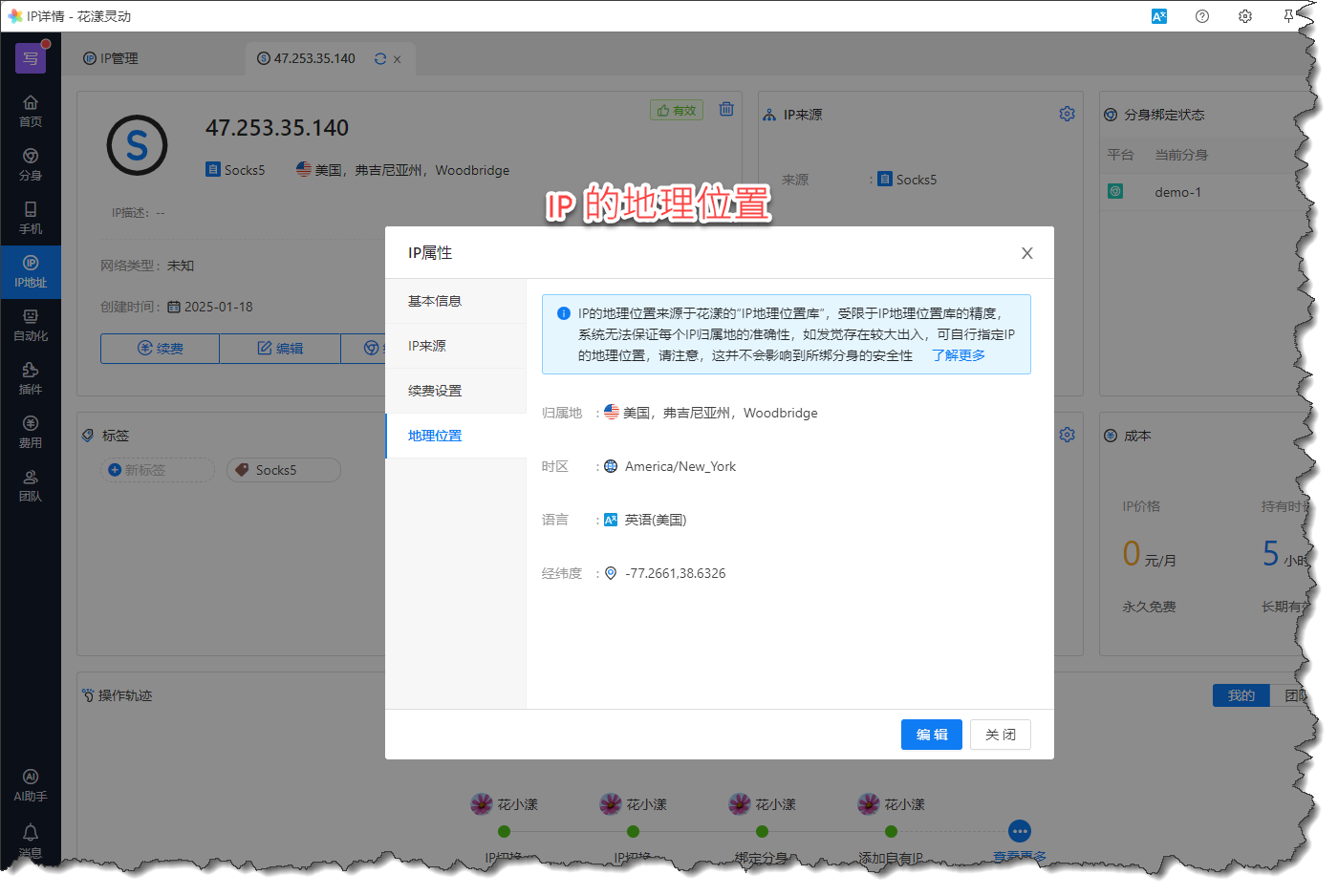
Task: Click the refresh icon on IP tab
Action: tap(380, 59)
